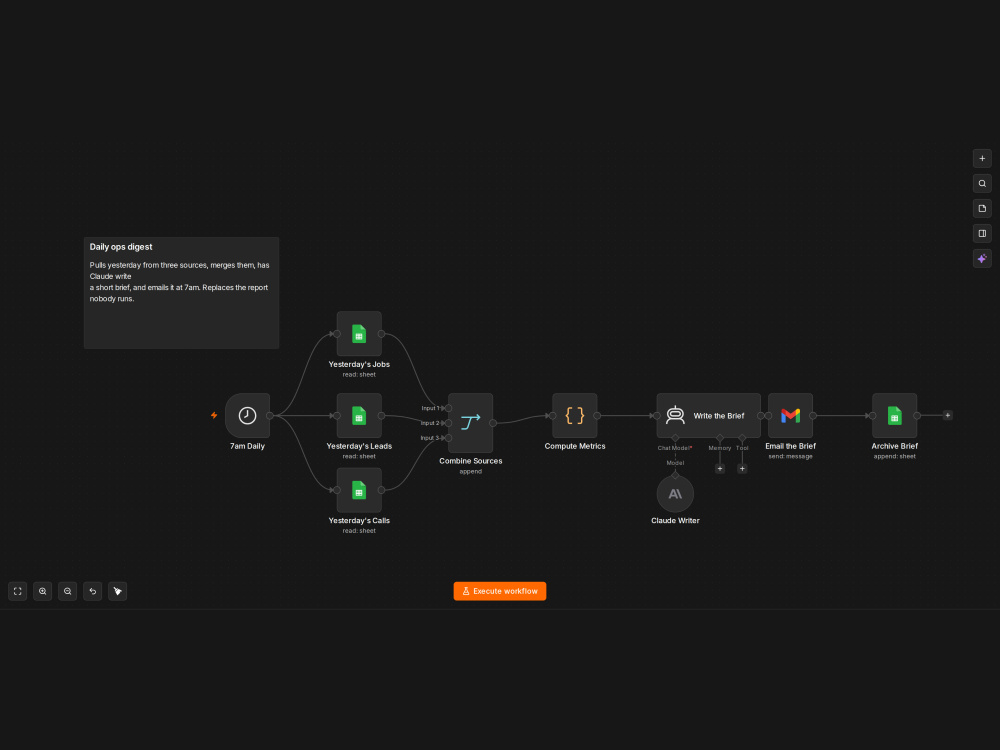Viewport: 1000px width, 750px height.
Task: Open the Claude Writer model node
Action: click(x=675, y=494)
